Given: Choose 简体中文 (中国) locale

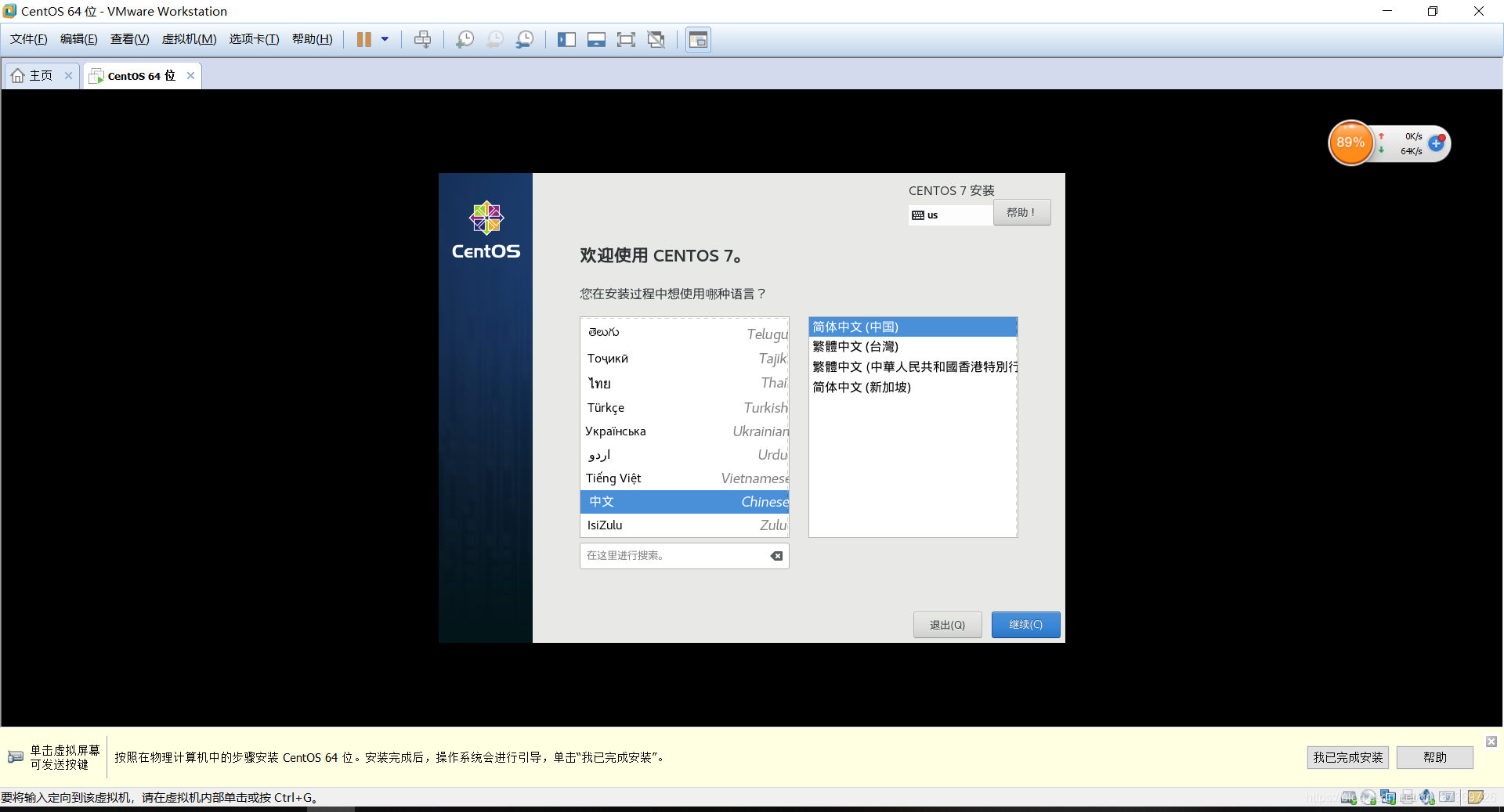Looking at the screenshot, I should (913, 327).
